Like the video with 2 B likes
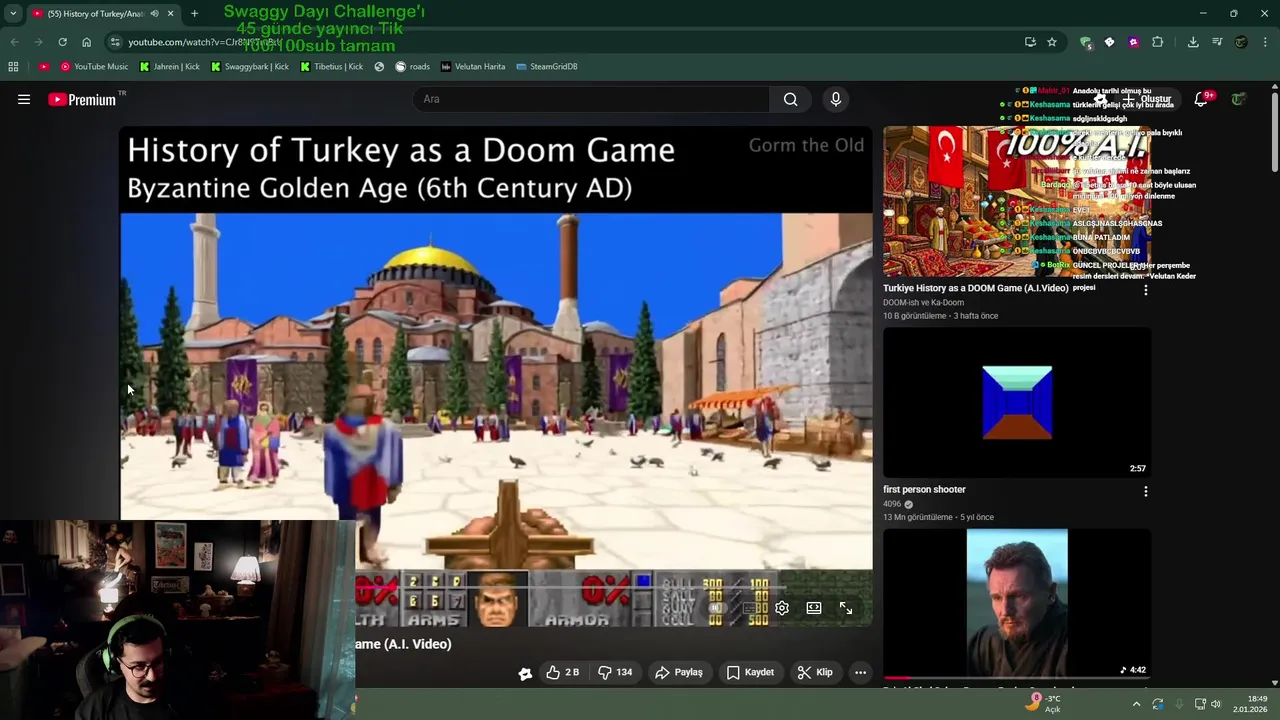 [562, 672]
